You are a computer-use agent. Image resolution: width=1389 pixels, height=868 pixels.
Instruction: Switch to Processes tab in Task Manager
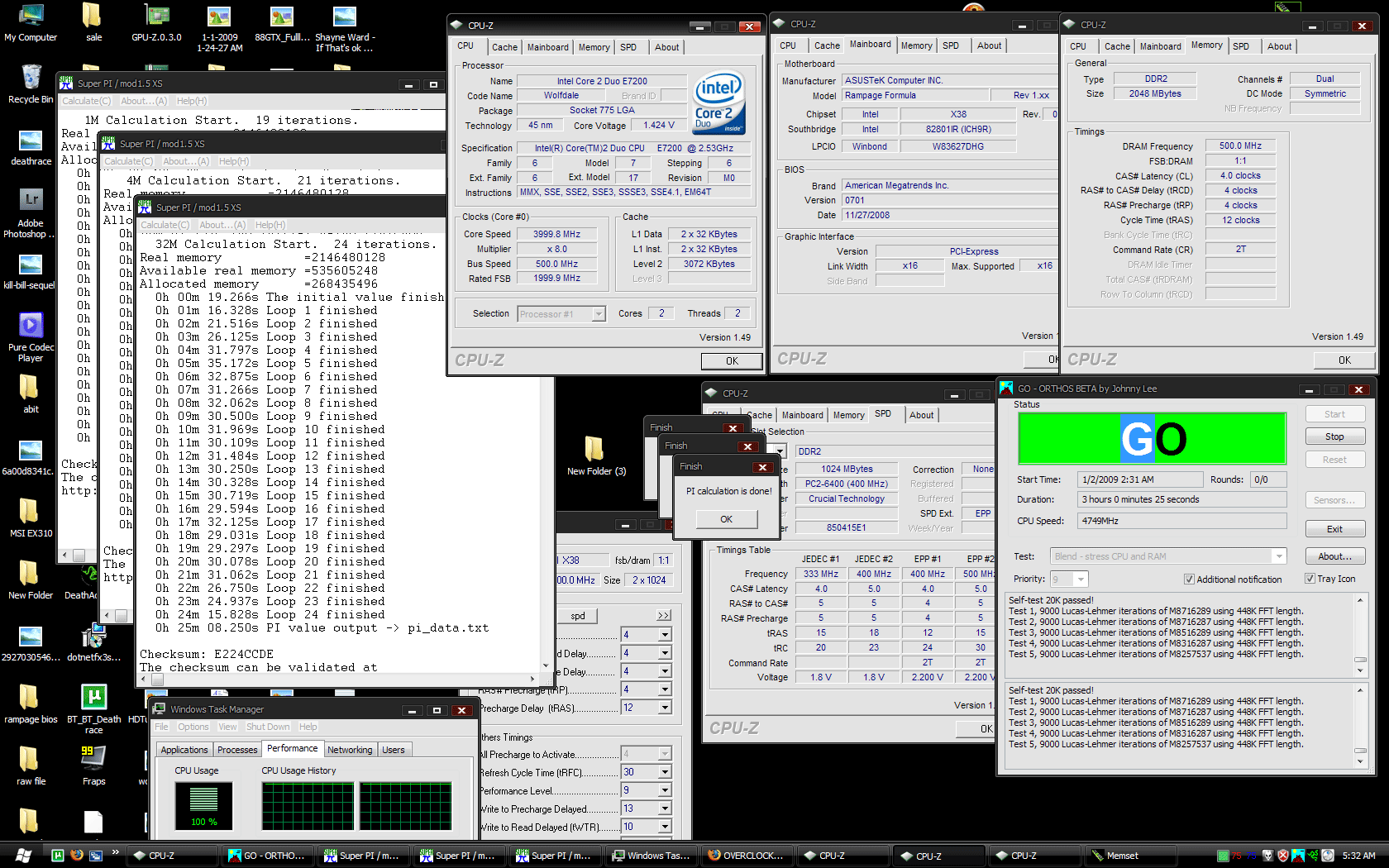[x=237, y=750]
